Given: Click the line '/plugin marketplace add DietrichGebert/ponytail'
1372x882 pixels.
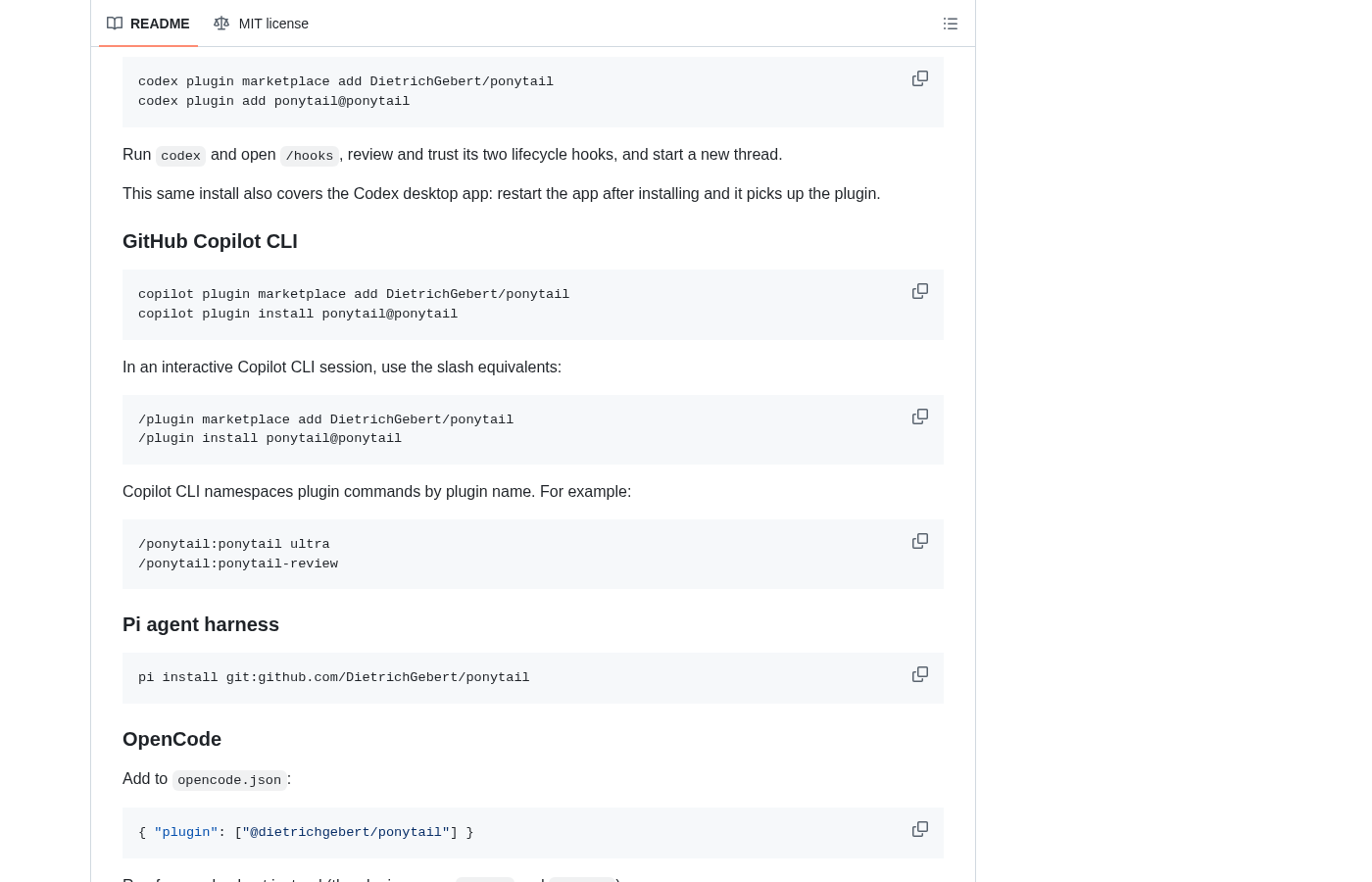Looking at the screenshot, I should point(326,419).
